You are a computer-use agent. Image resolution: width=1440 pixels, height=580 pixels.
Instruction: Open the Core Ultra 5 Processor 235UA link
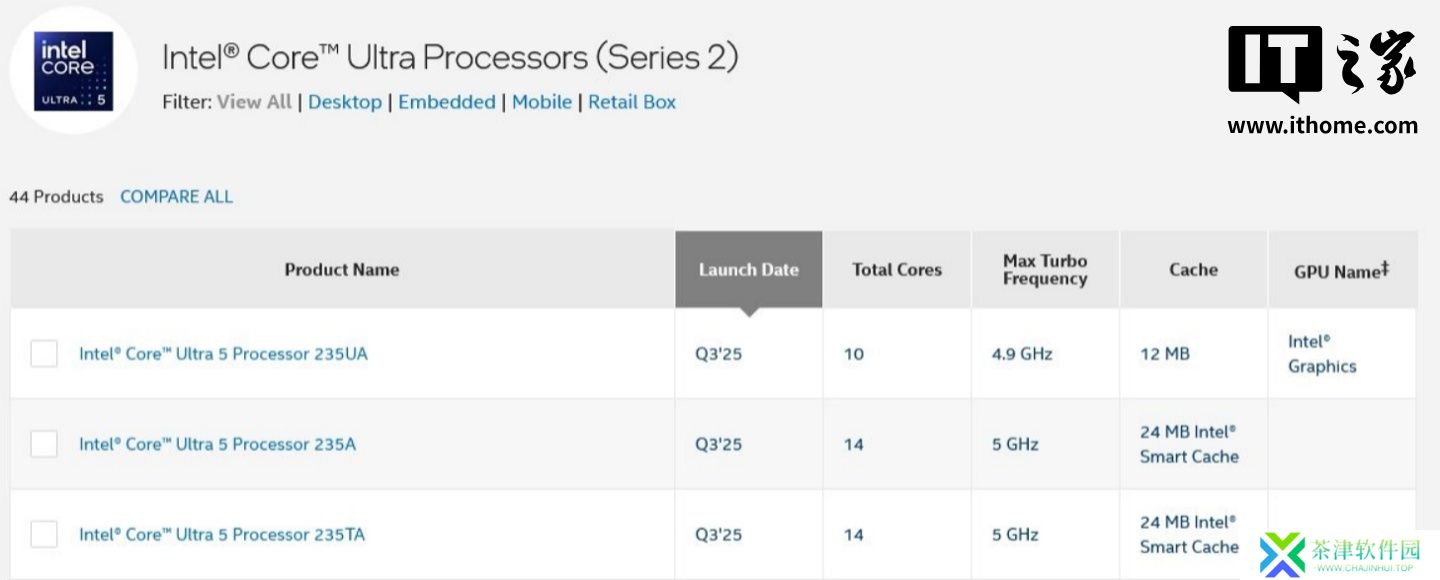(223, 354)
